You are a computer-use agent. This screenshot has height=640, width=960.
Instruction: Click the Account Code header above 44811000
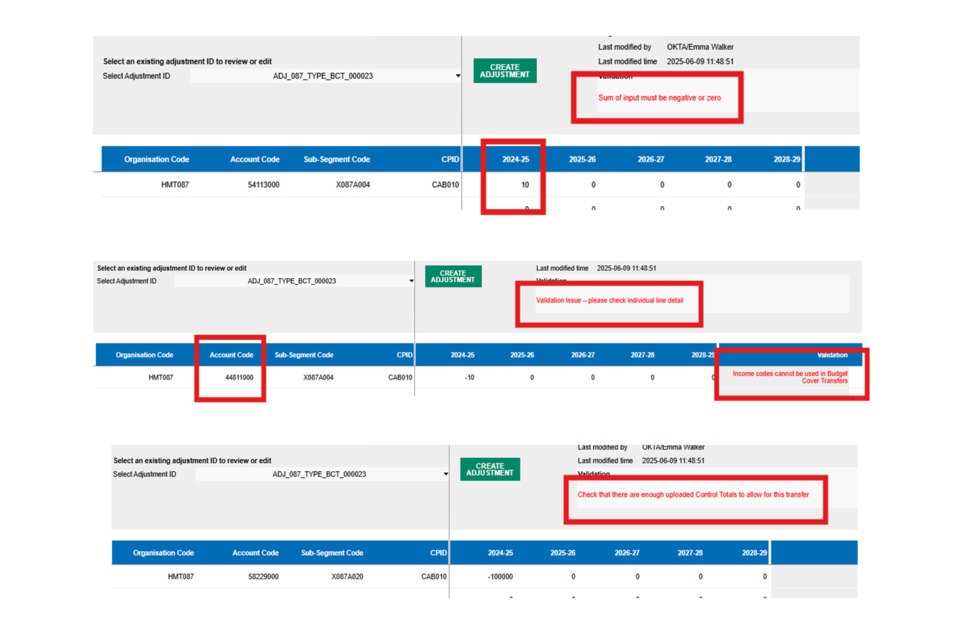point(231,355)
